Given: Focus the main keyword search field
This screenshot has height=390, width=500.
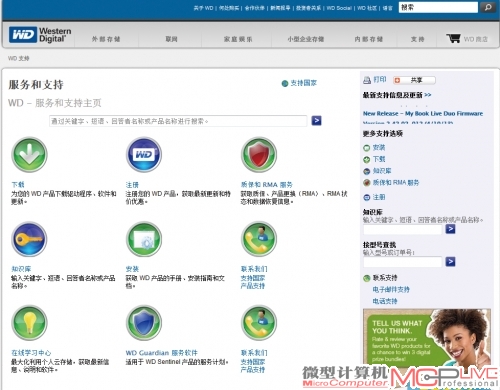Looking at the screenshot, I should click(x=178, y=121).
